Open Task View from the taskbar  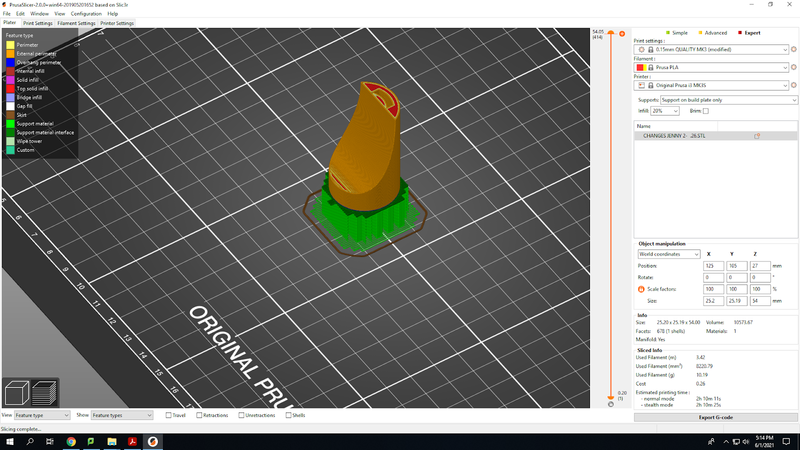[49, 441]
